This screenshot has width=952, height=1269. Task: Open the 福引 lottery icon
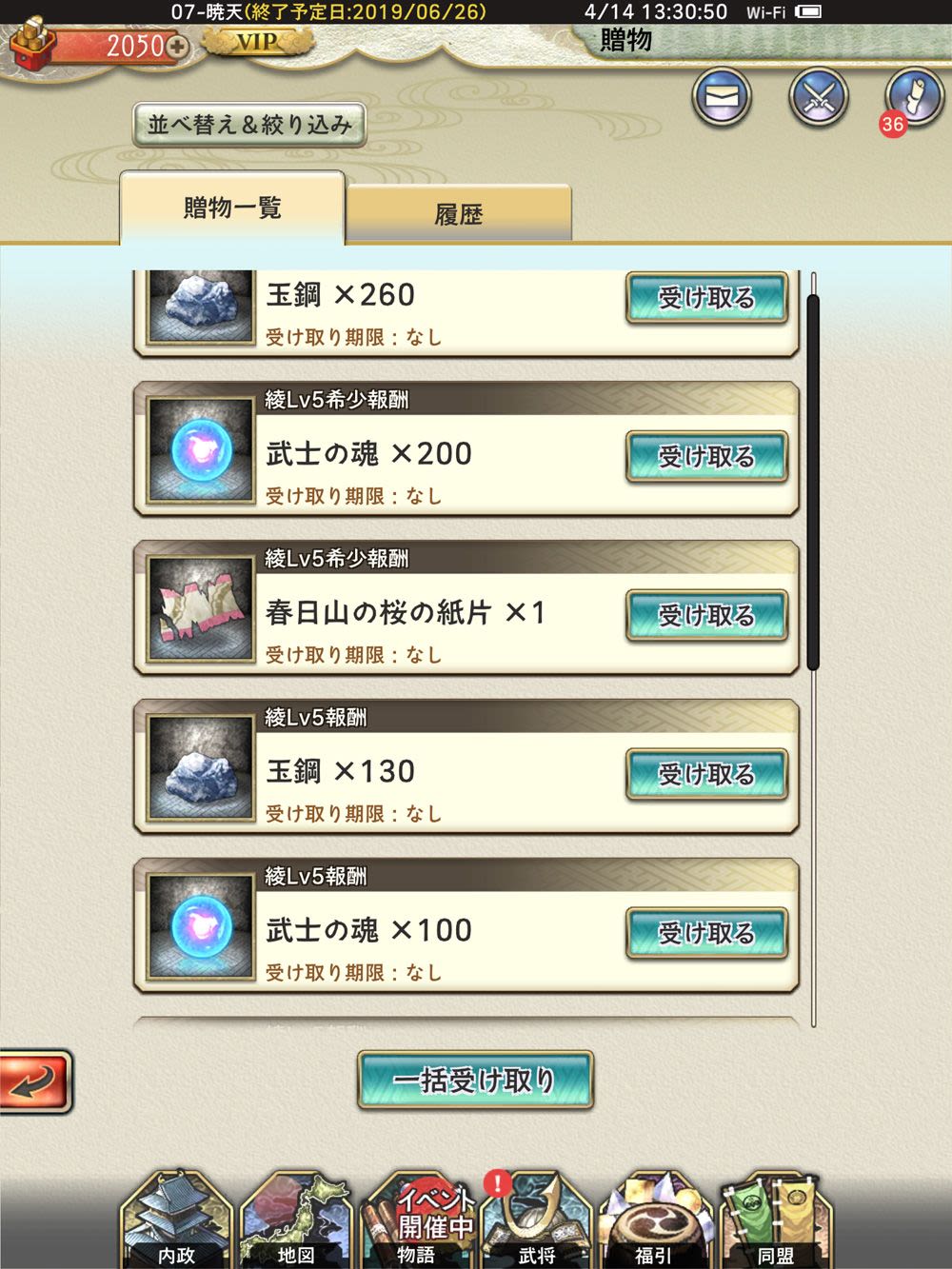(655, 1220)
